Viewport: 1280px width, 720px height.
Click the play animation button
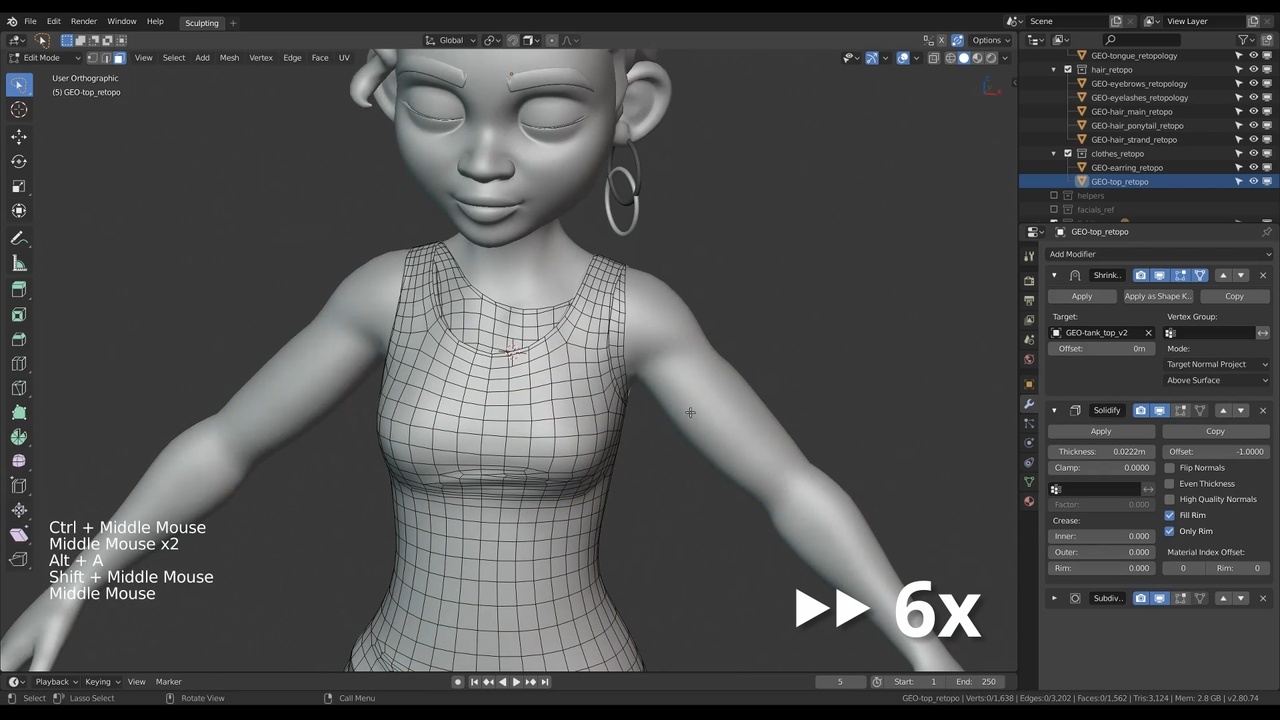point(516,682)
